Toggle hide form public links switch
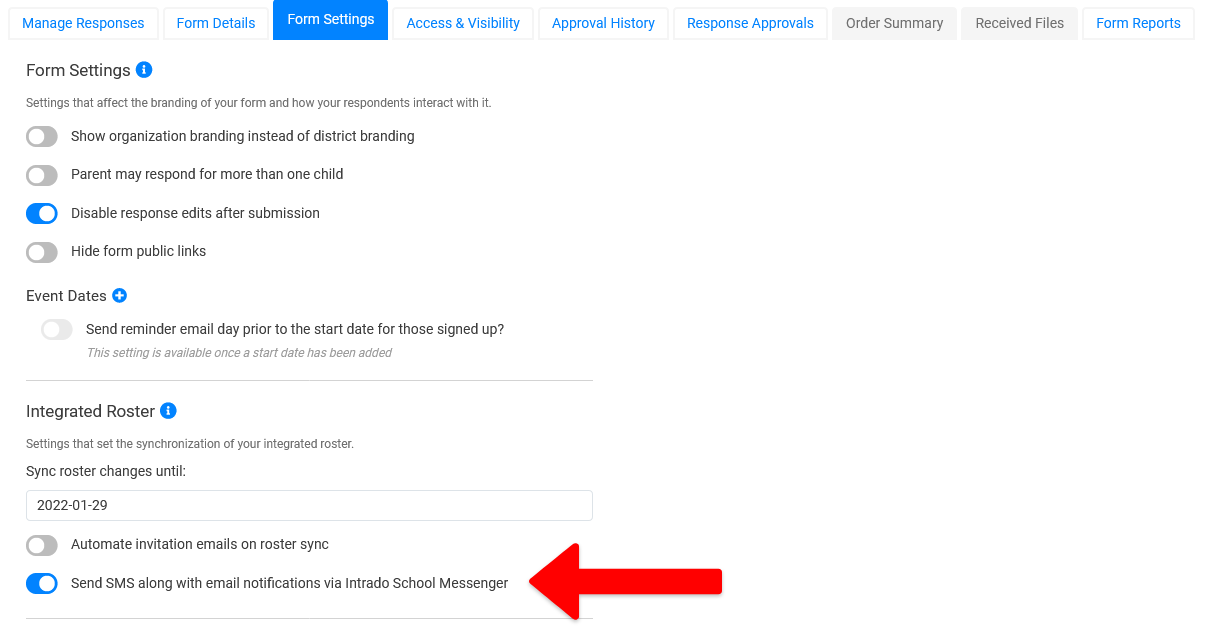The image size is (1205, 628). (42, 252)
